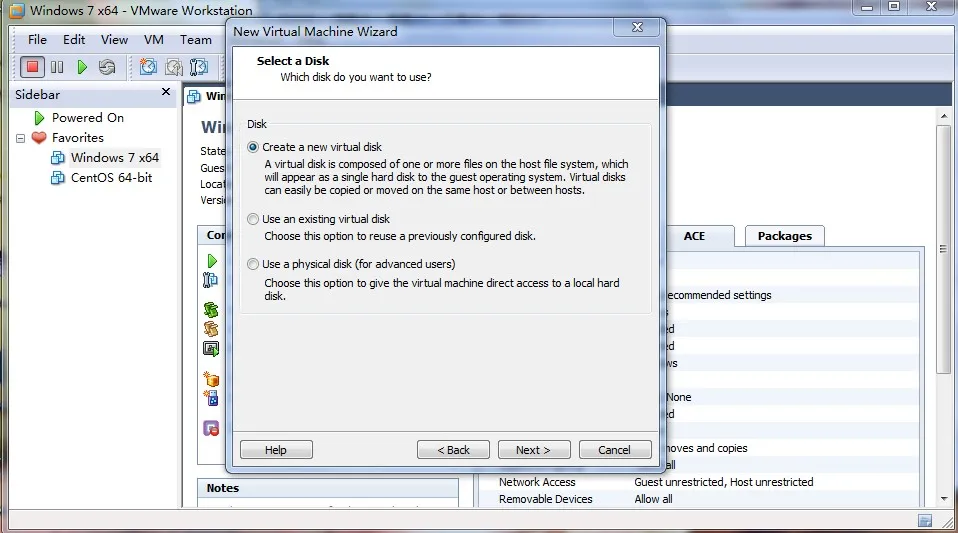The width and height of the screenshot is (958, 533).
Task: Click the scroll up arrow on the right
Action: (944, 116)
